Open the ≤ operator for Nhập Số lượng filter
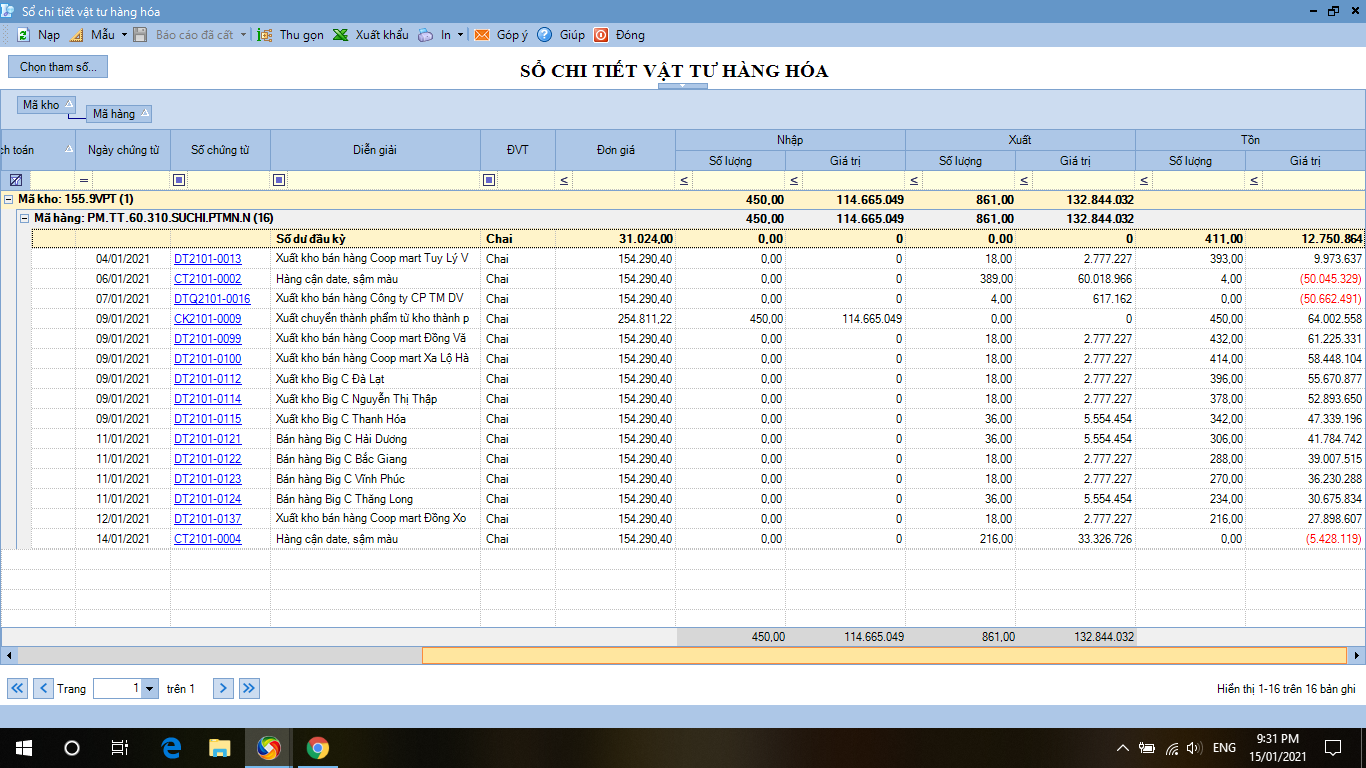Screen dimensions: 1366x768 [684, 180]
